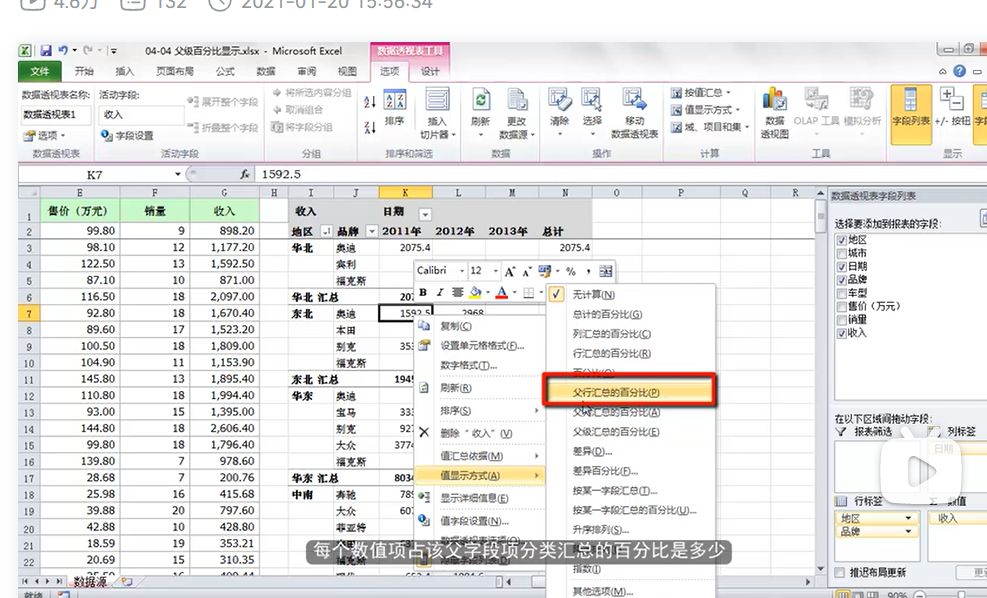Enable 推迟布局更新 checkbox
The width and height of the screenshot is (987, 598).
click(x=839, y=572)
